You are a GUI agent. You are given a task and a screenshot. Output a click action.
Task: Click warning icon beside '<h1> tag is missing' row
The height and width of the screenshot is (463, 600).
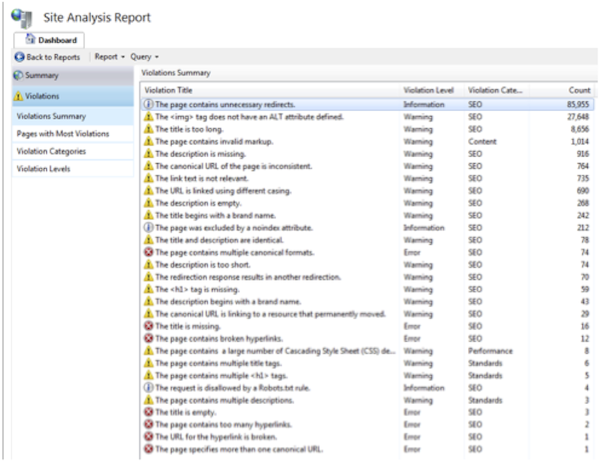click(x=148, y=289)
